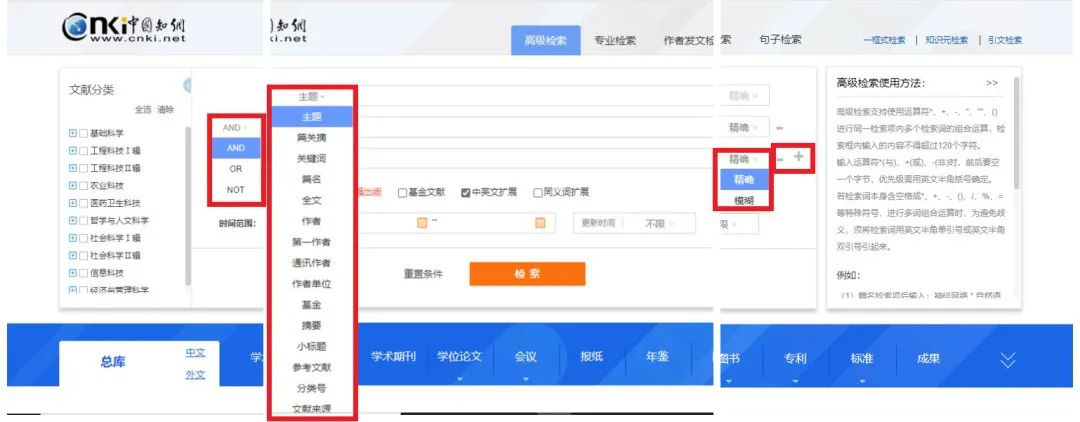Image resolution: width=1080 pixels, height=422 pixels.
Task: Expand the 专利 database arrow
Action: 795,379
